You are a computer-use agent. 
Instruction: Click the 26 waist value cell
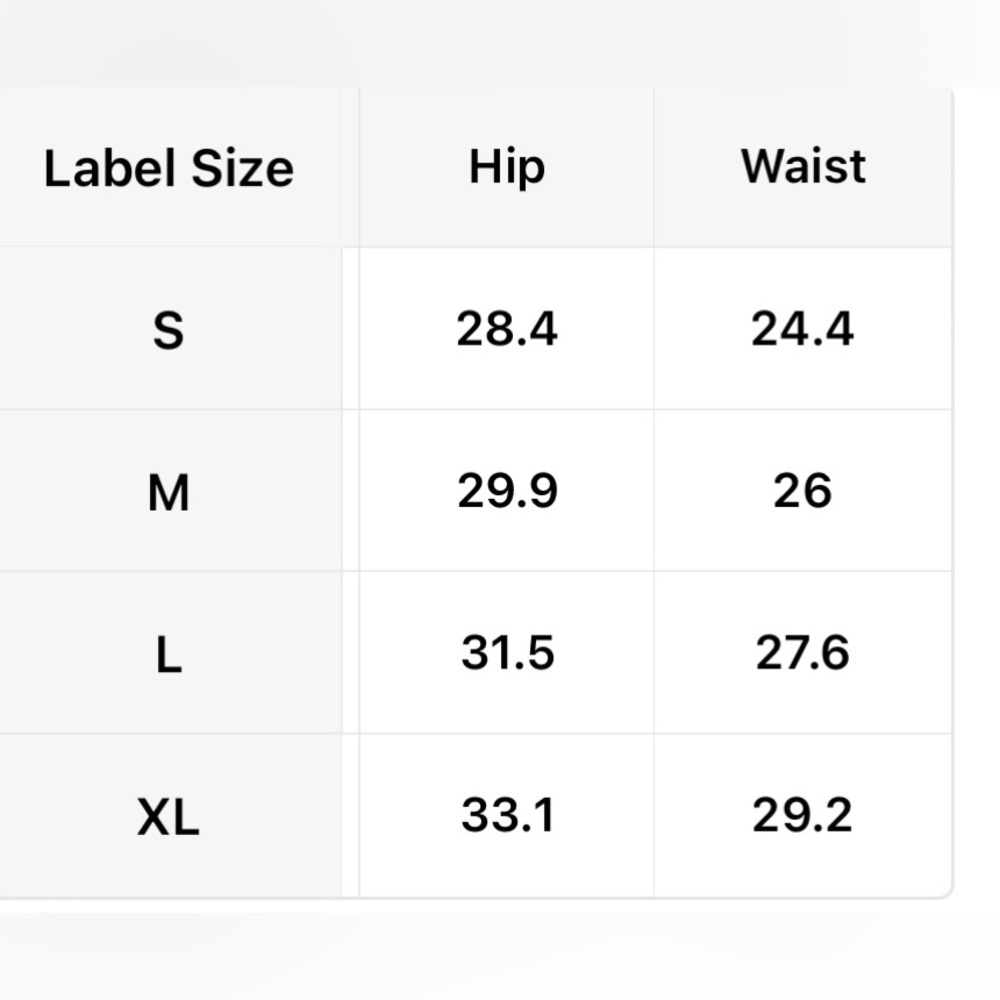tap(803, 490)
